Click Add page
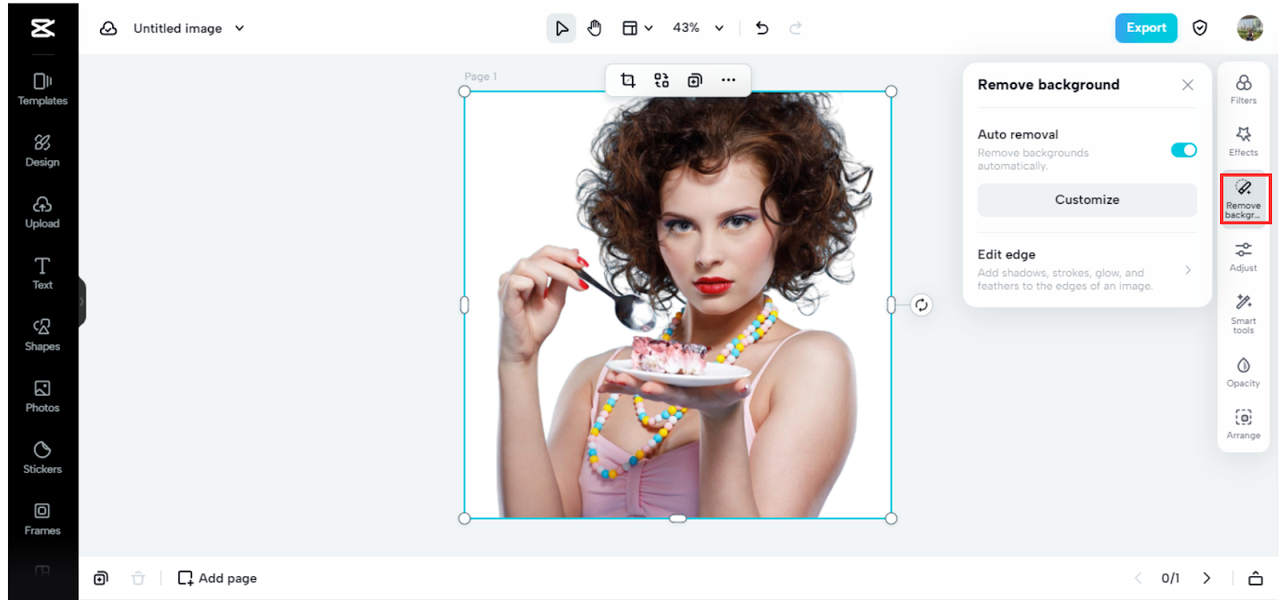Image resolution: width=1280 pixels, height=600 pixels. (x=217, y=578)
